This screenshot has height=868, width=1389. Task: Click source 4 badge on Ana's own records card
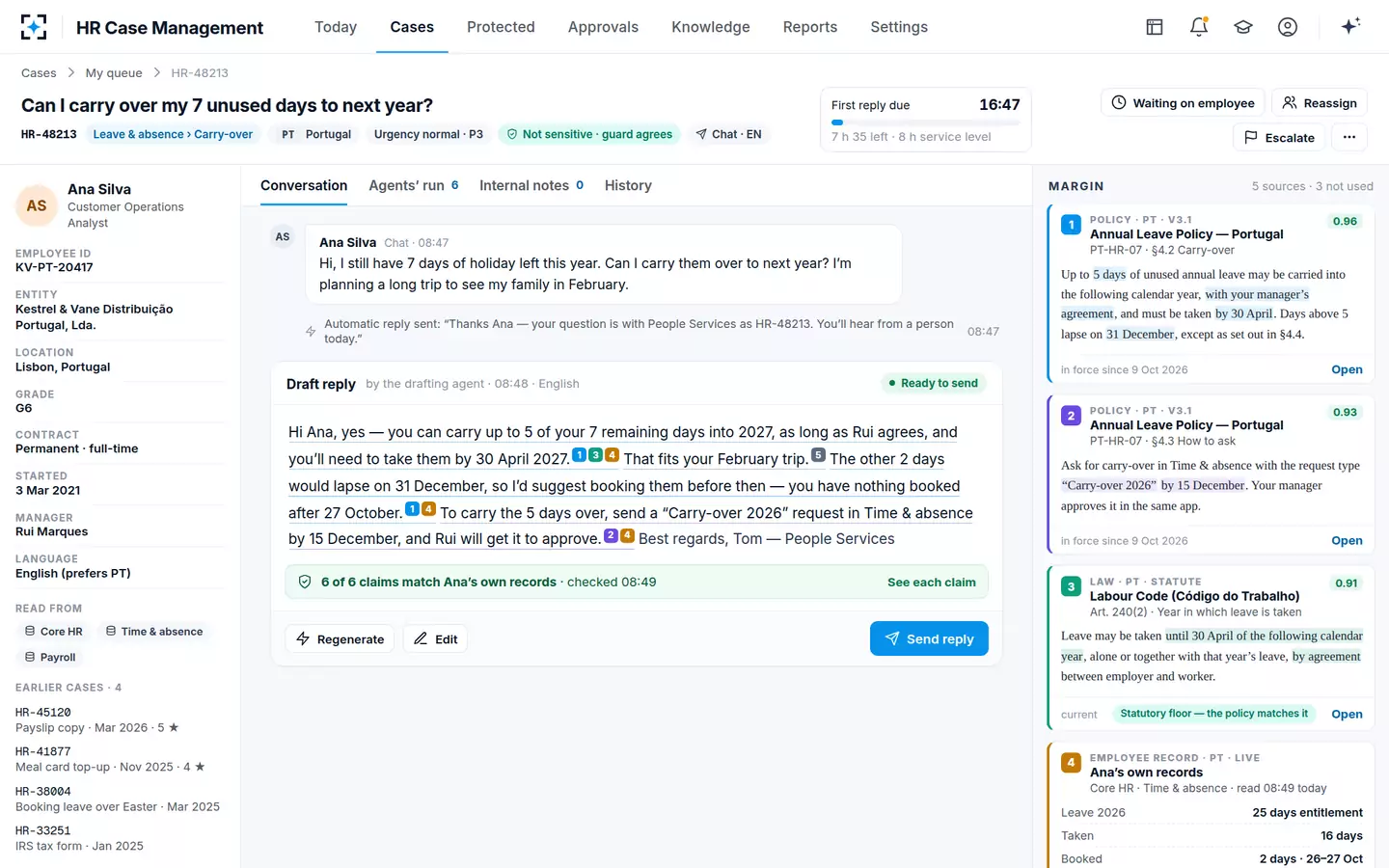(1071, 763)
